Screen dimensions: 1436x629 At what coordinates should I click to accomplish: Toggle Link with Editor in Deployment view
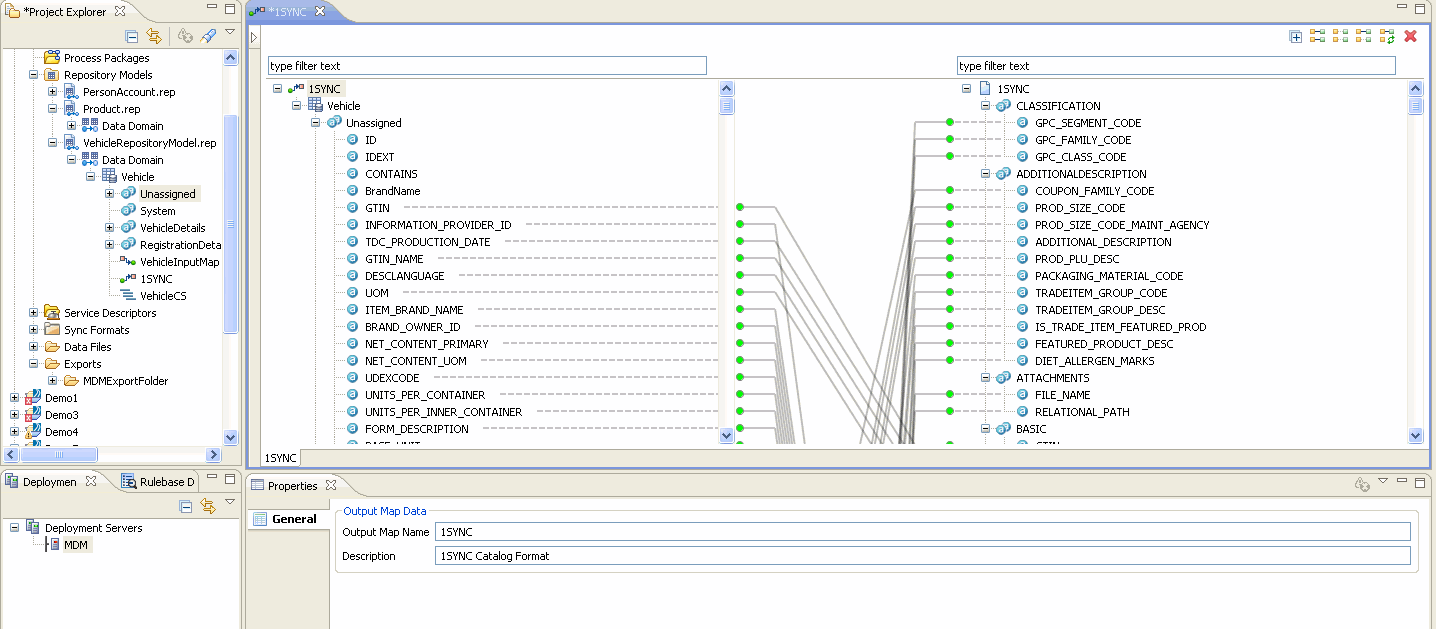(x=207, y=506)
